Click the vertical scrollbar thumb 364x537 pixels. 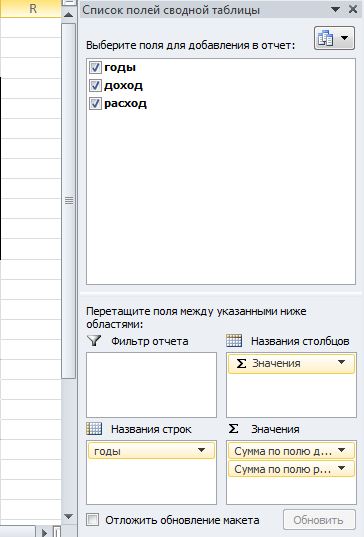click(x=69, y=200)
